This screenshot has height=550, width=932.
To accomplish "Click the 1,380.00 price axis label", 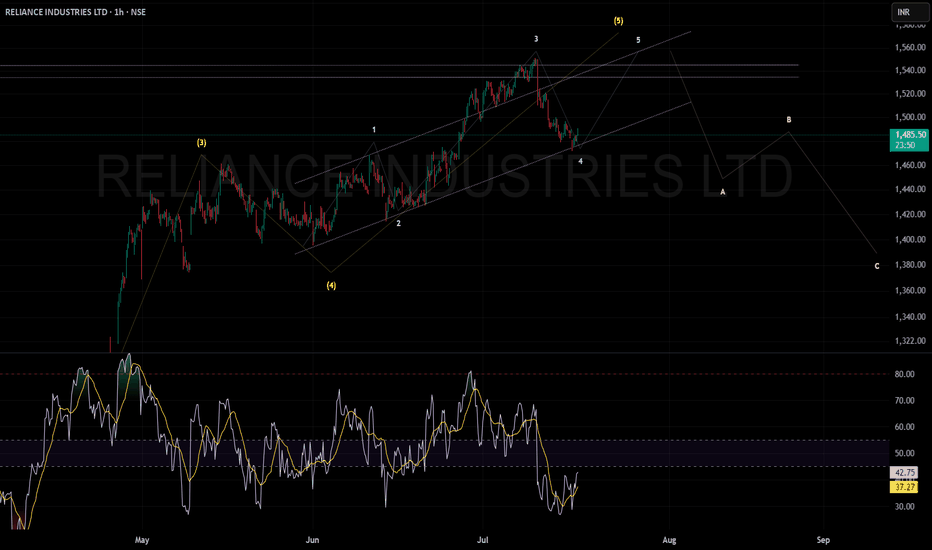I will [910, 265].
